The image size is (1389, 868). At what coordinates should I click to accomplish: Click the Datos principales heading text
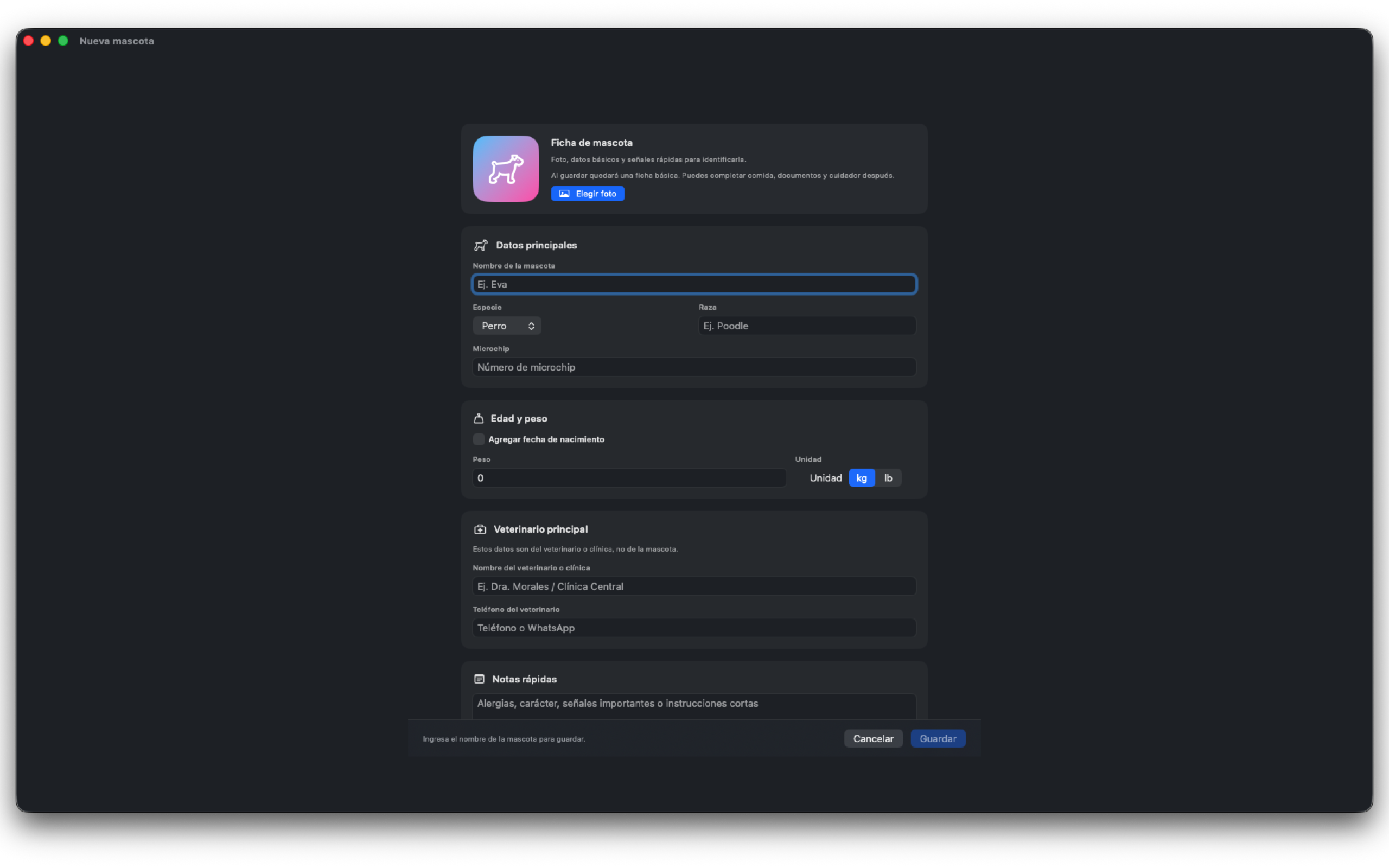pos(536,245)
